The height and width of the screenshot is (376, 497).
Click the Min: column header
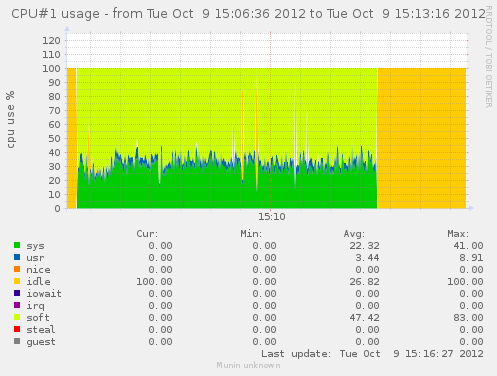tap(251, 234)
